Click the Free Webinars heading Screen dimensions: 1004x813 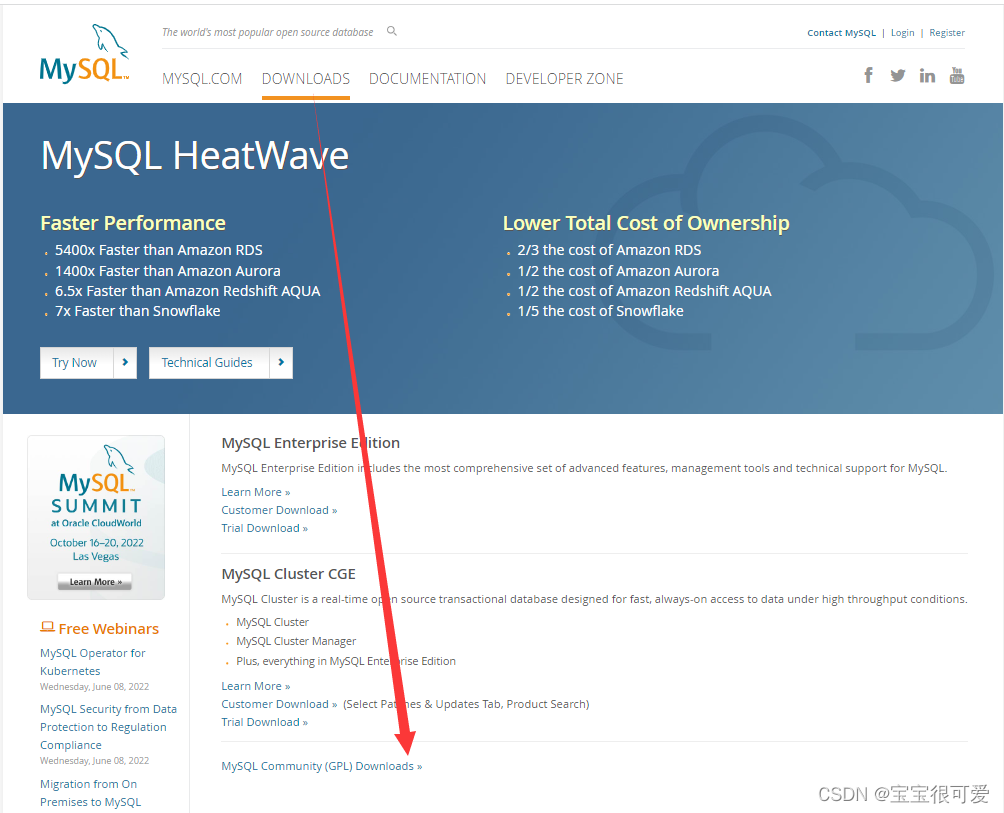(108, 629)
